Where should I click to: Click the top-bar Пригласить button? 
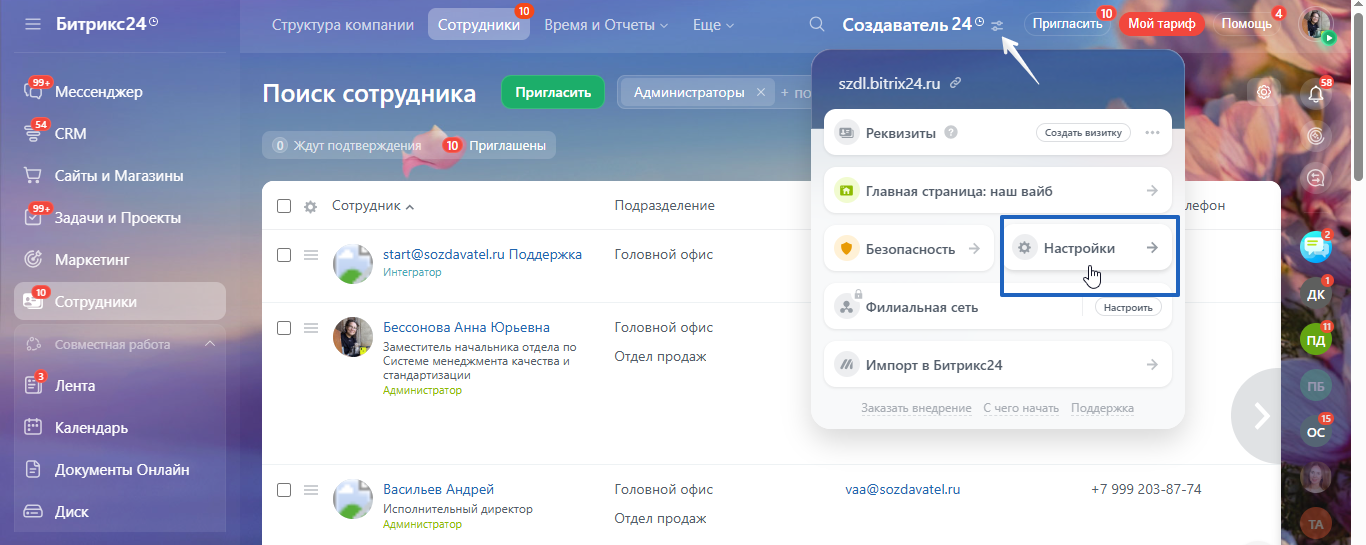[x=1068, y=24]
